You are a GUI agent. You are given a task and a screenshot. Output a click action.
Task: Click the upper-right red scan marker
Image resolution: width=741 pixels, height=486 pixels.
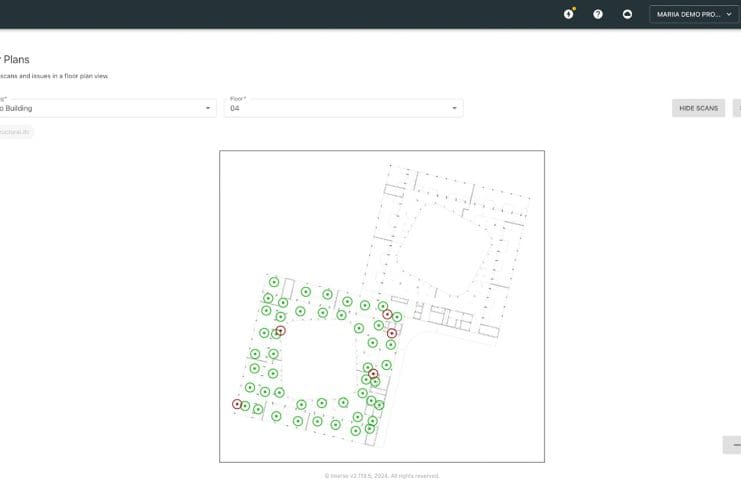(387, 314)
